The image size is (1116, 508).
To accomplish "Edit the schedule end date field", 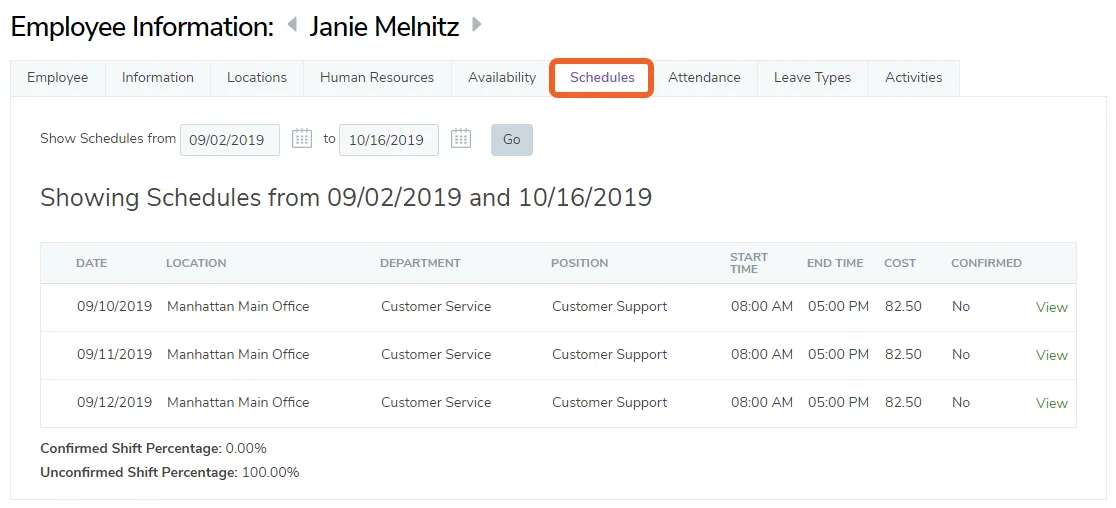I will pyautogui.click(x=389, y=139).
